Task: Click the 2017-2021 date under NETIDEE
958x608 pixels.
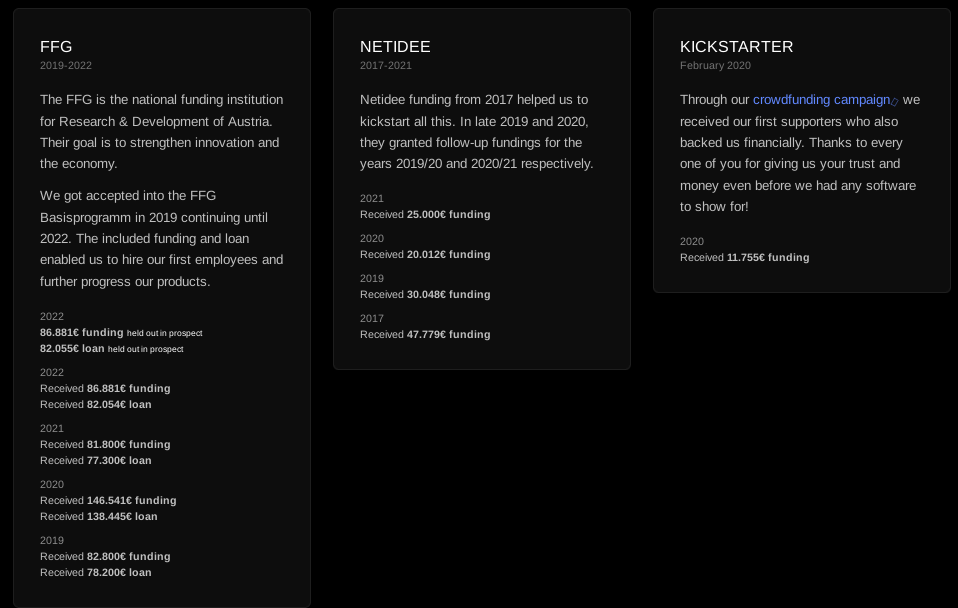Action: click(386, 65)
